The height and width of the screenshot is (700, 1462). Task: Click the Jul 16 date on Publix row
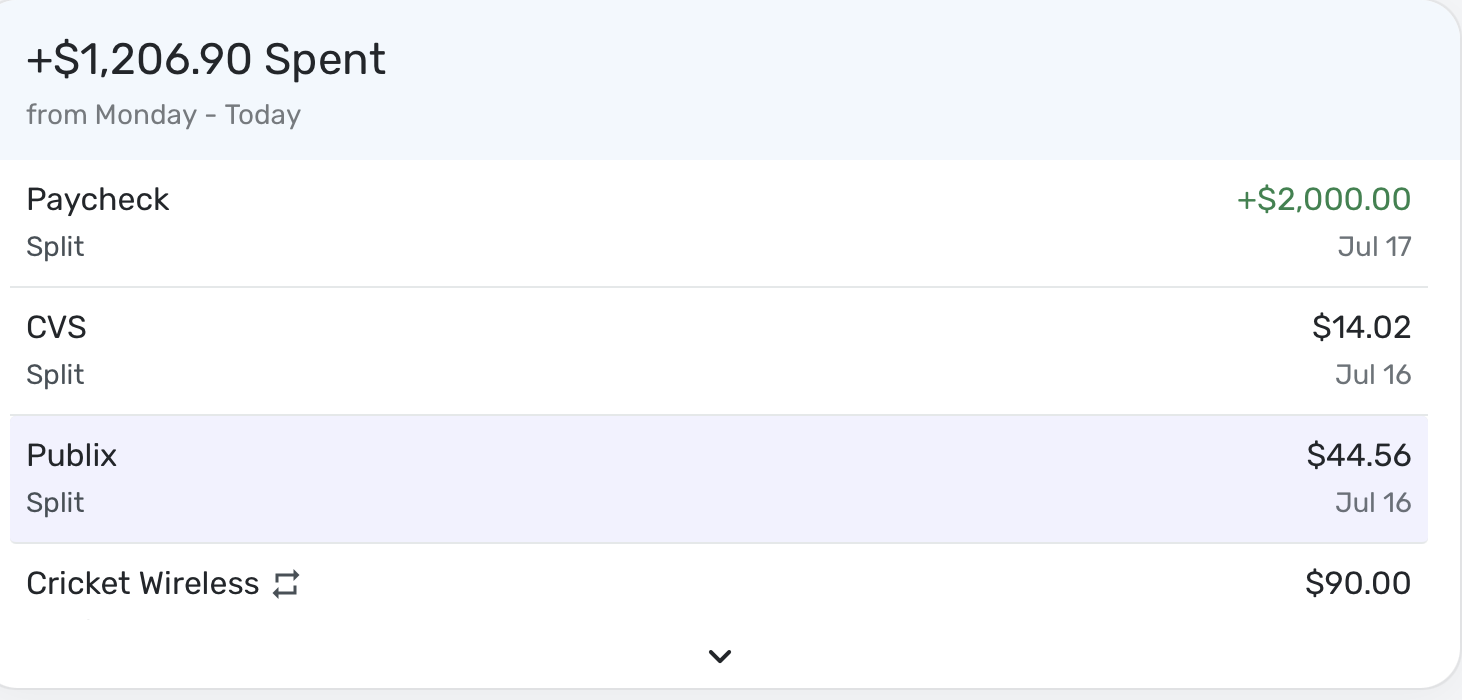[x=1373, y=502]
